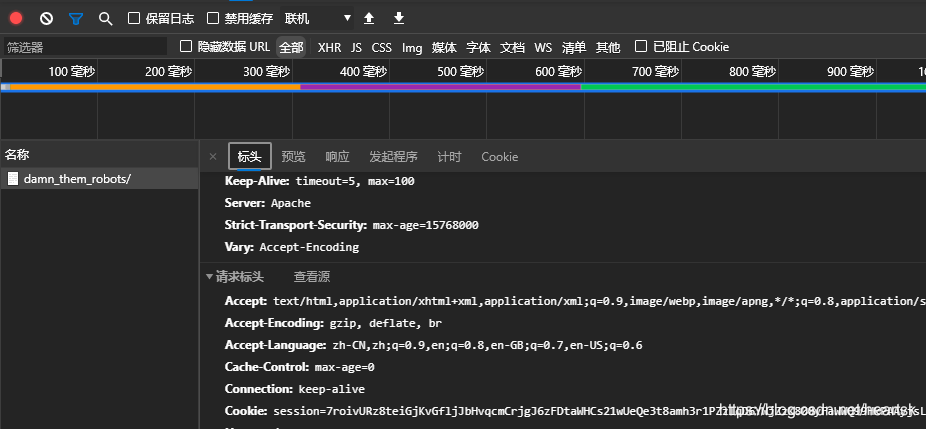Click the 名称 column header
Screen dimensions: 926x429
(99, 155)
